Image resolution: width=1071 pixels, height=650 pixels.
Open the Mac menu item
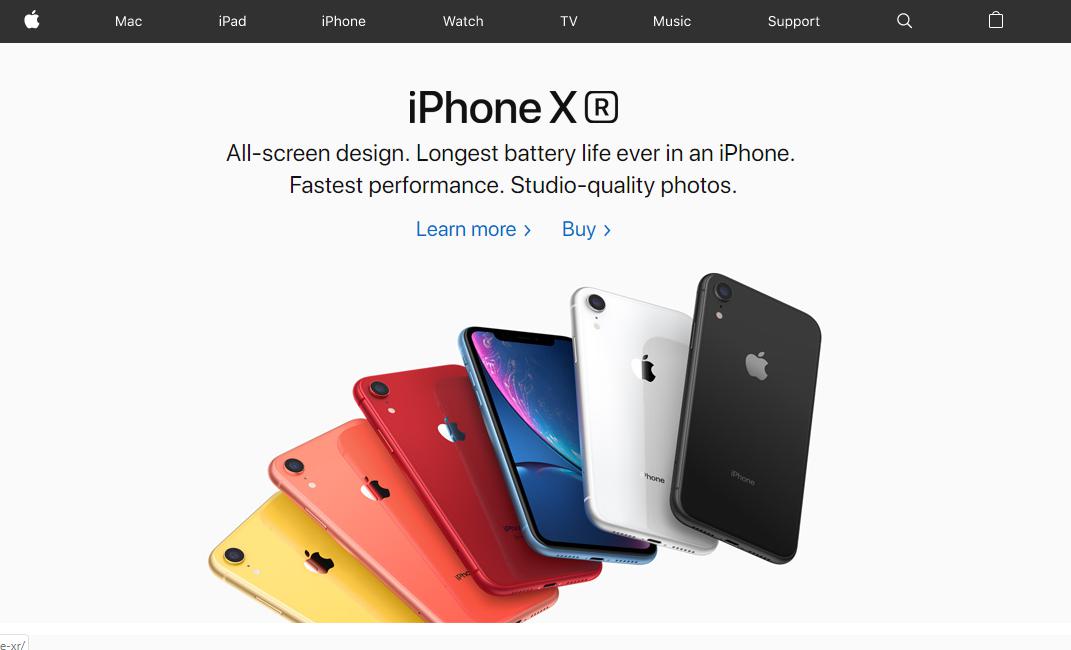(128, 21)
